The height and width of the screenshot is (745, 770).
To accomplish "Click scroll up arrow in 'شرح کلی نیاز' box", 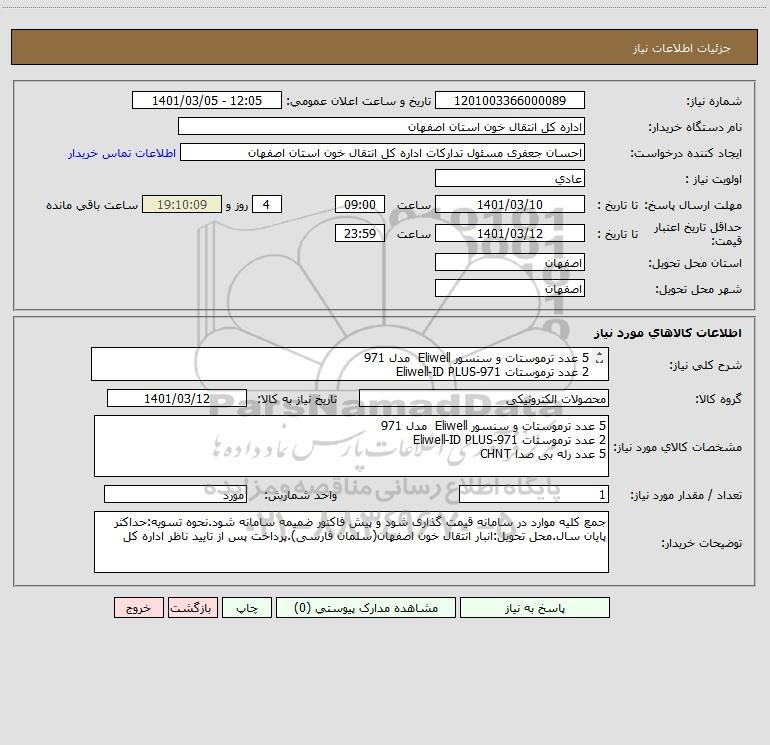I will [599, 355].
